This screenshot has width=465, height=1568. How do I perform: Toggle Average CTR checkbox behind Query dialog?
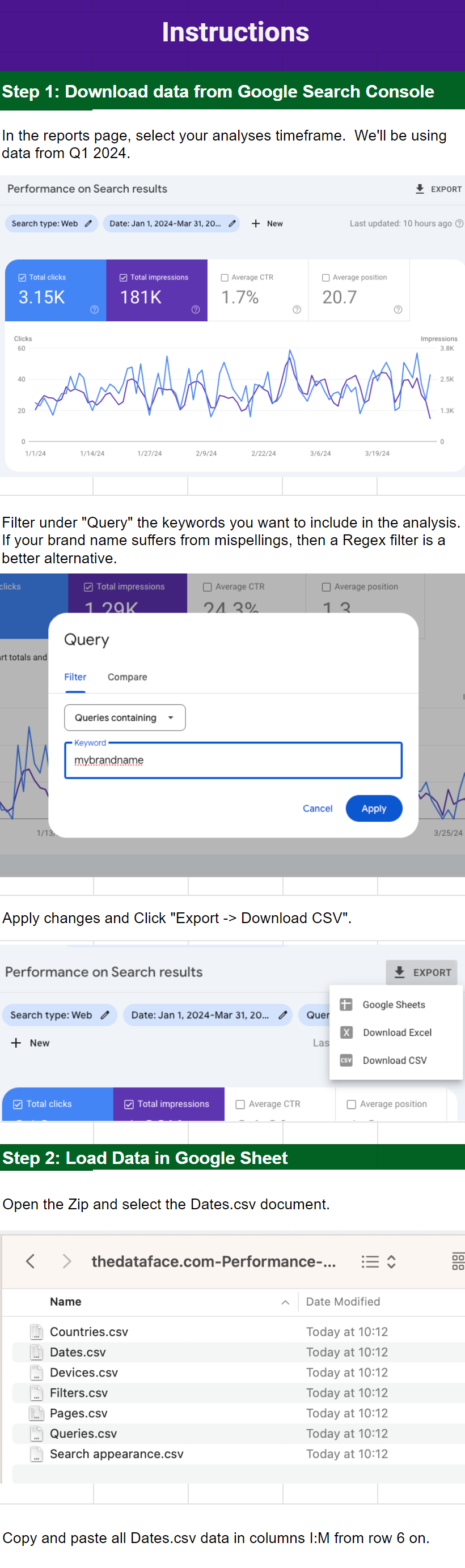(207, 587)
